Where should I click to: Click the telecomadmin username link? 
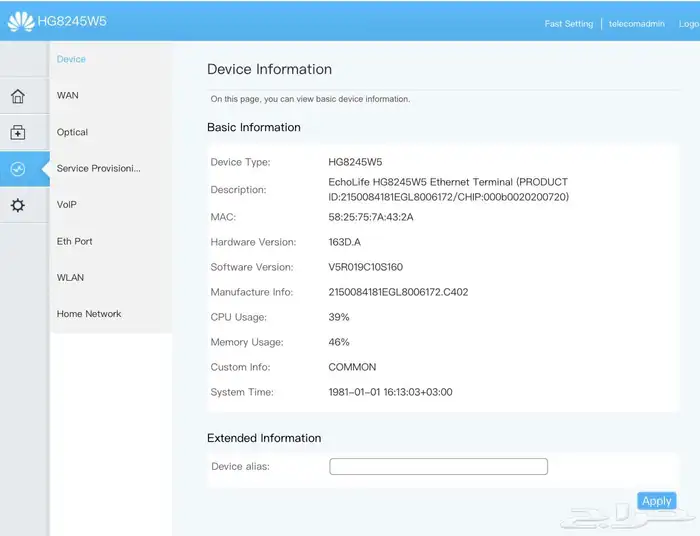640,24
